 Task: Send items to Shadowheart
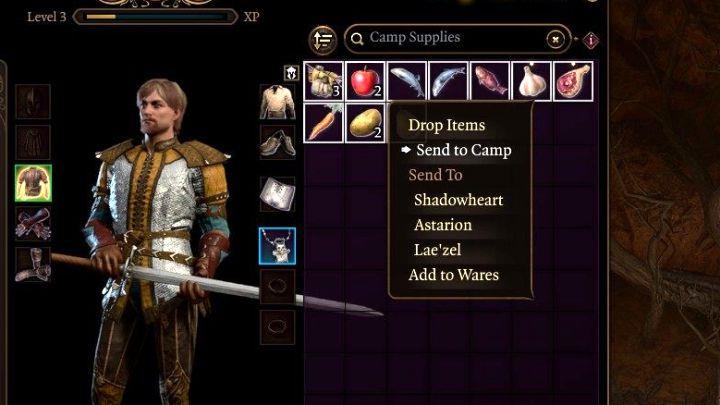[458, 200]
